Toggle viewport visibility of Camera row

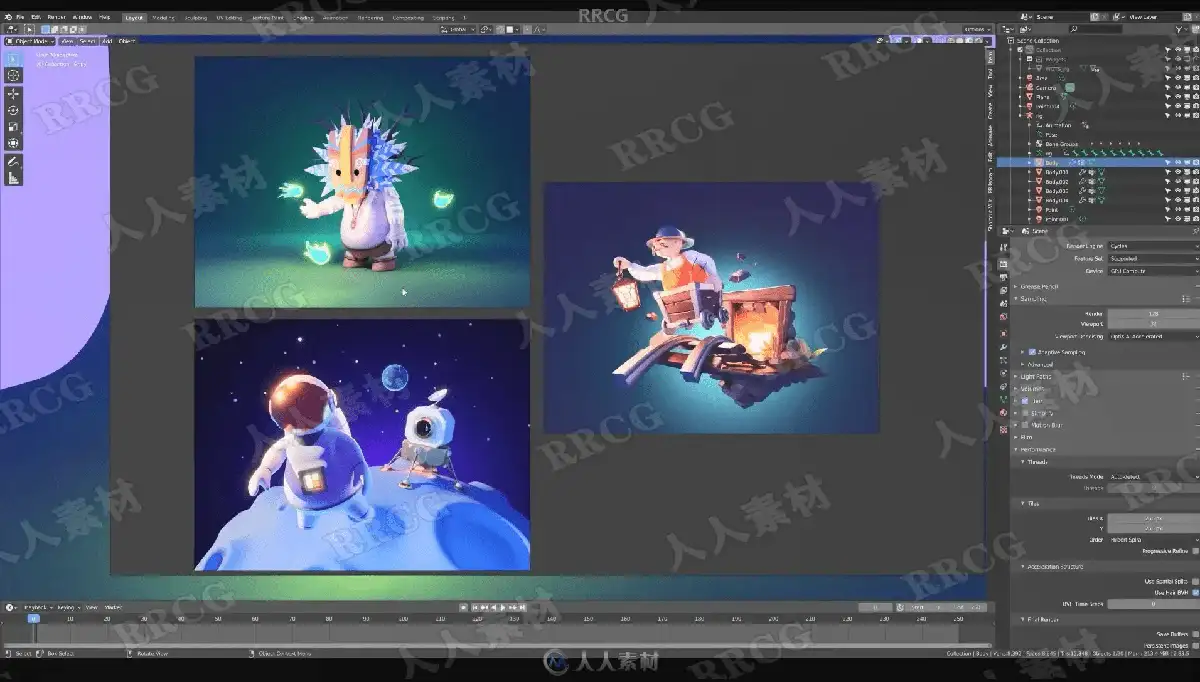[x=1178, y=88]
